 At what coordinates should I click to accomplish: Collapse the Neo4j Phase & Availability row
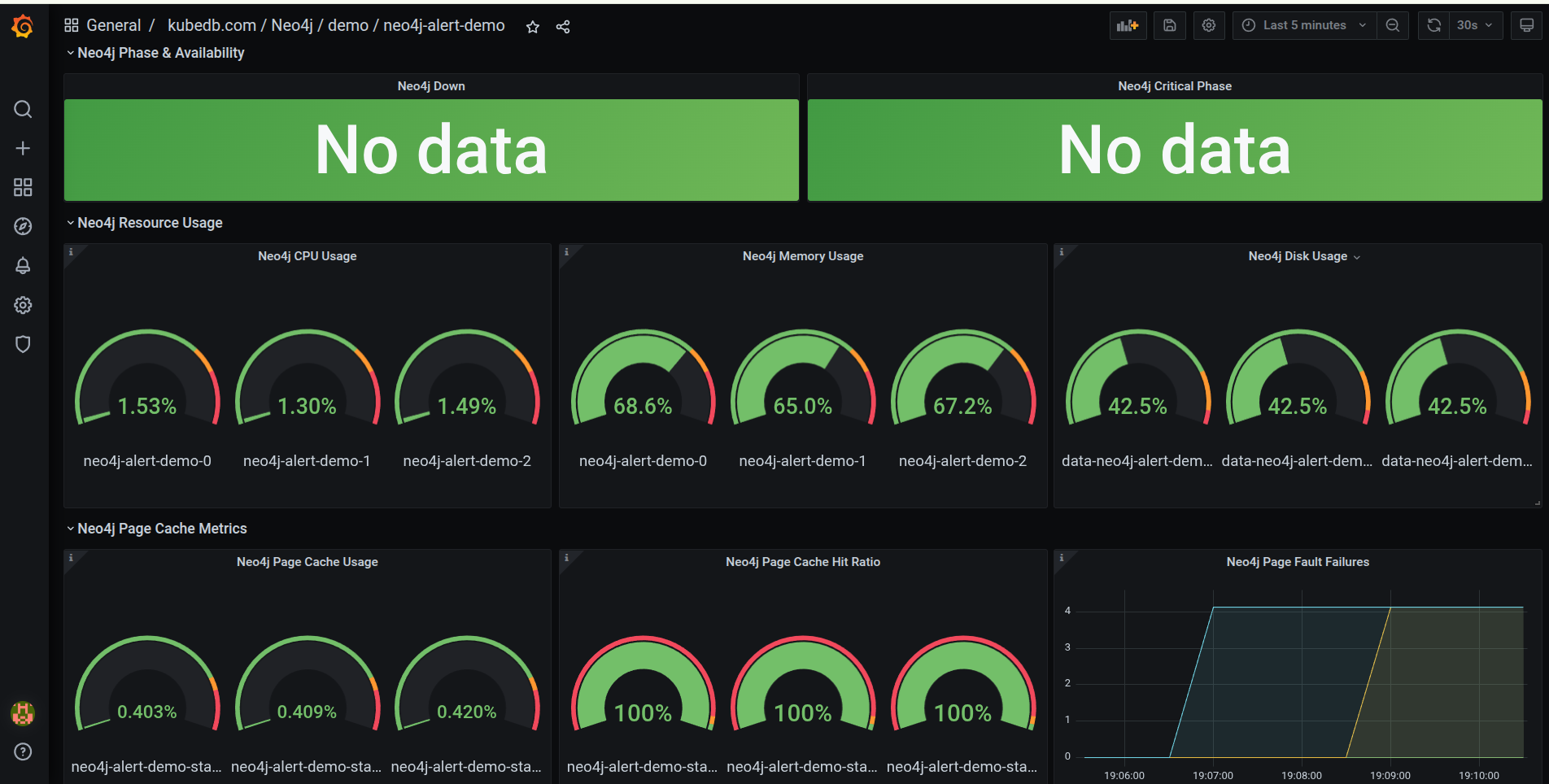[155, 53]
